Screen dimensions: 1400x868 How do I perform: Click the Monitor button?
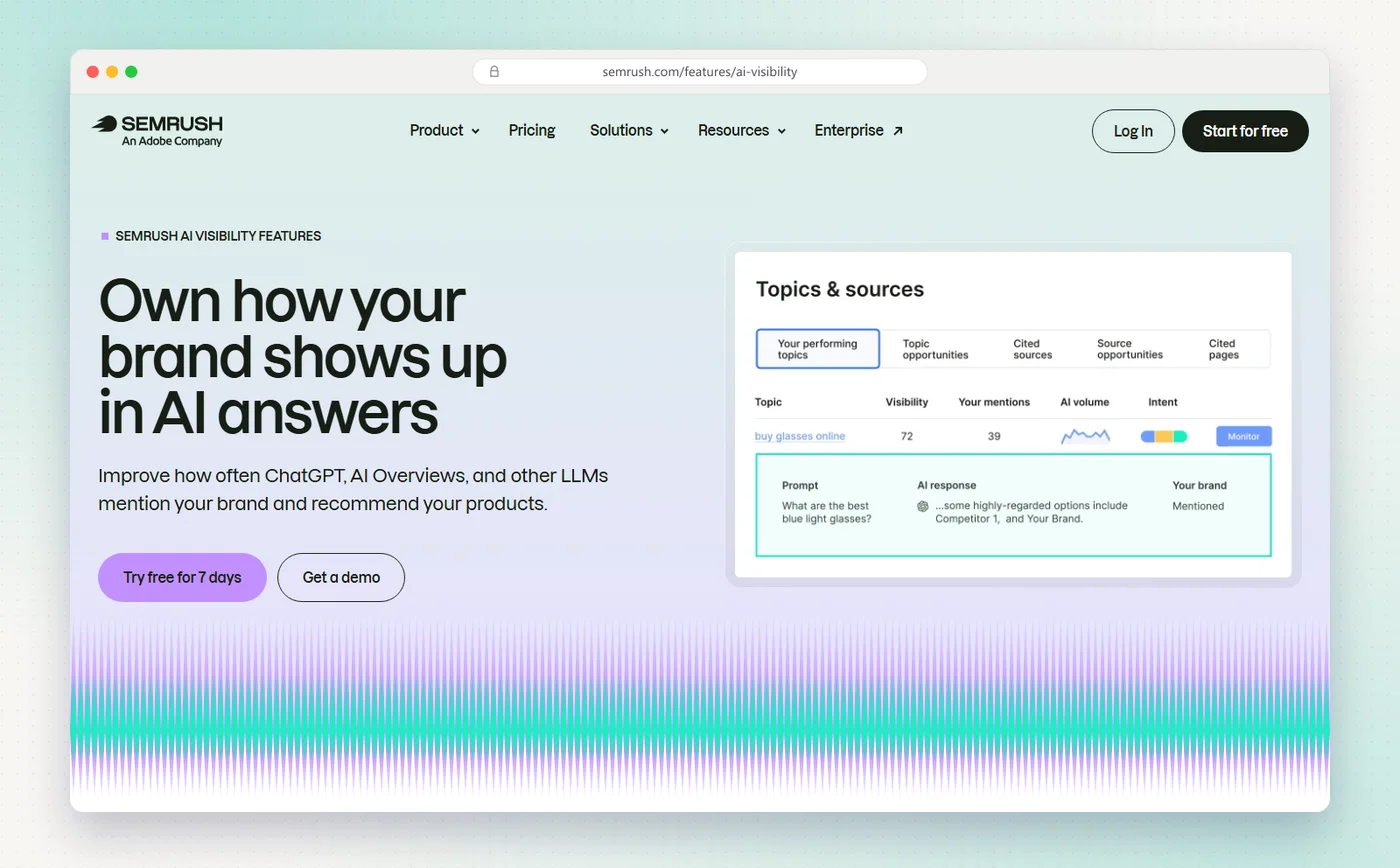(1244, 436)
